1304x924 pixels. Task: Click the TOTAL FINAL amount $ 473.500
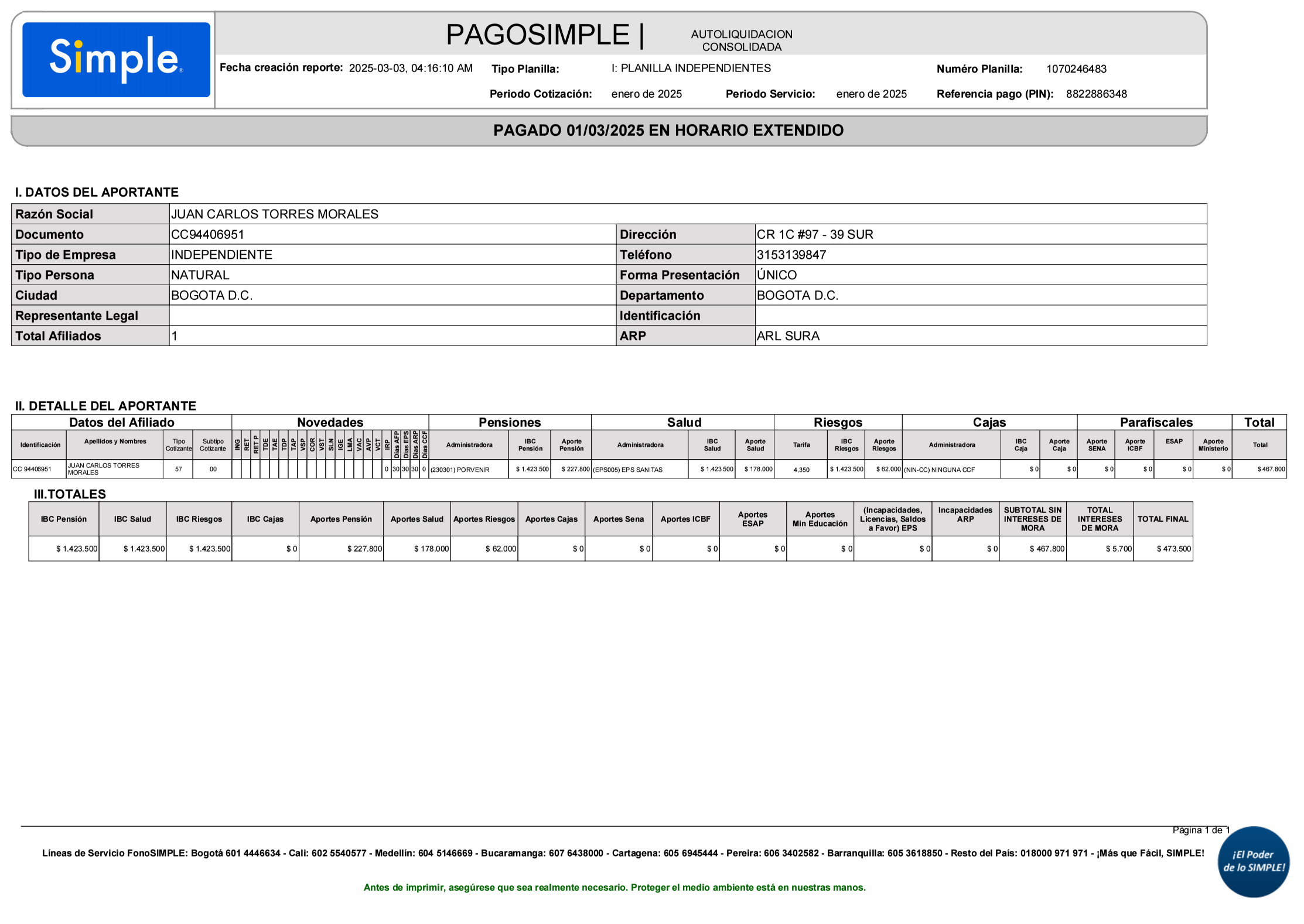1173,549
